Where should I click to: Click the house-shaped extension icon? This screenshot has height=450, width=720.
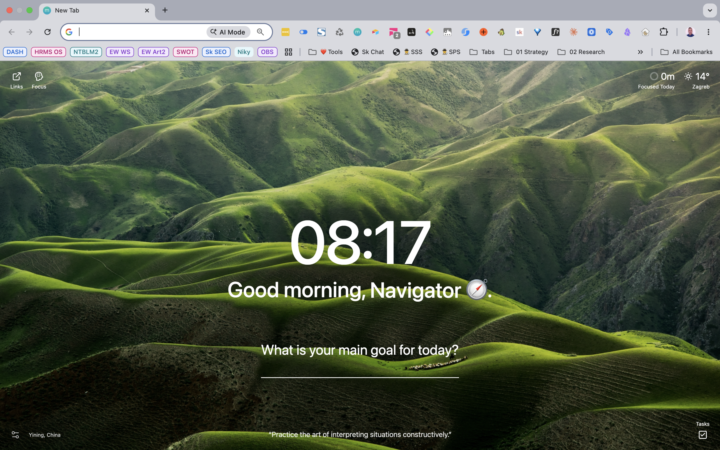click(645, 32)
